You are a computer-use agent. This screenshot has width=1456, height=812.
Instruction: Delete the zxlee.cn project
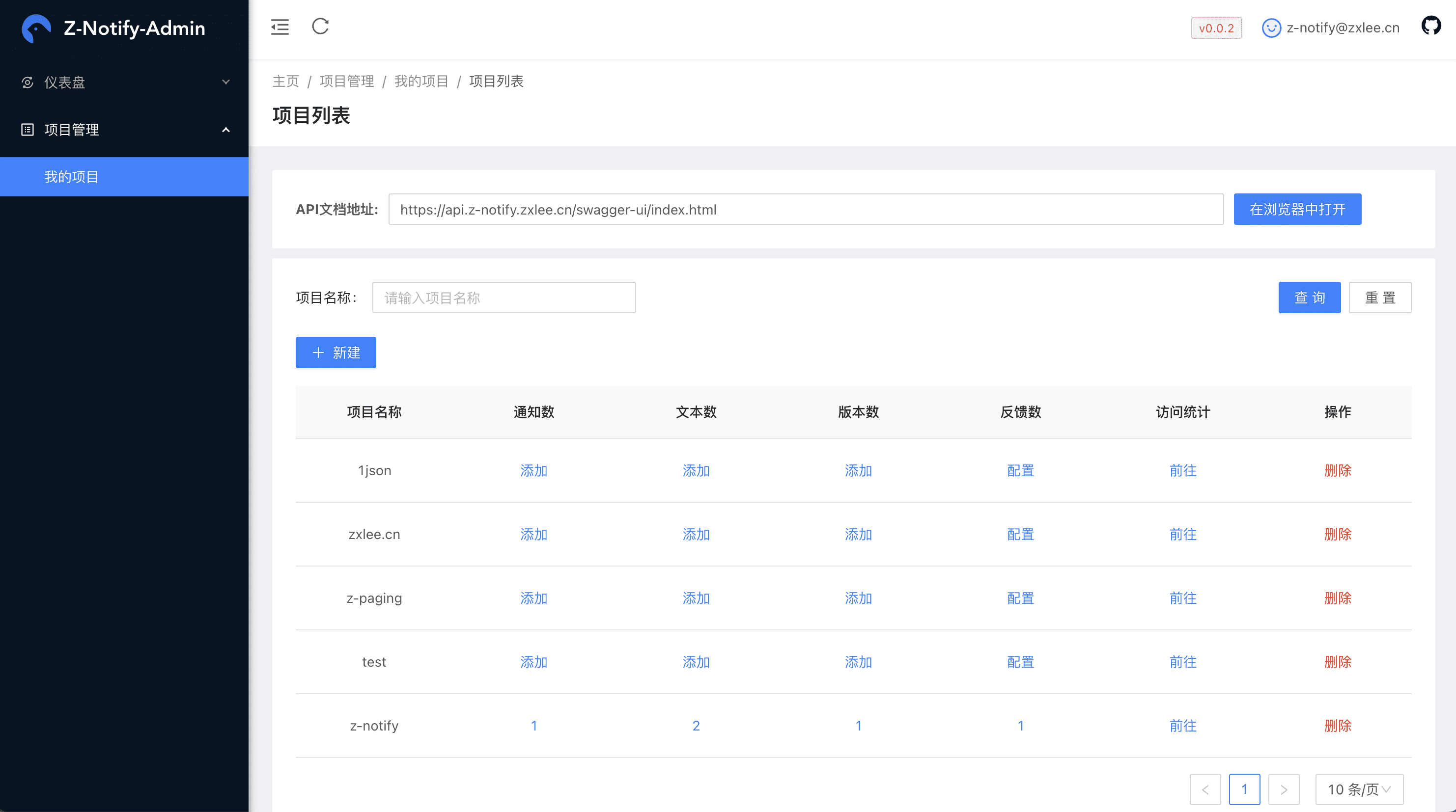tap(1338, 535)
